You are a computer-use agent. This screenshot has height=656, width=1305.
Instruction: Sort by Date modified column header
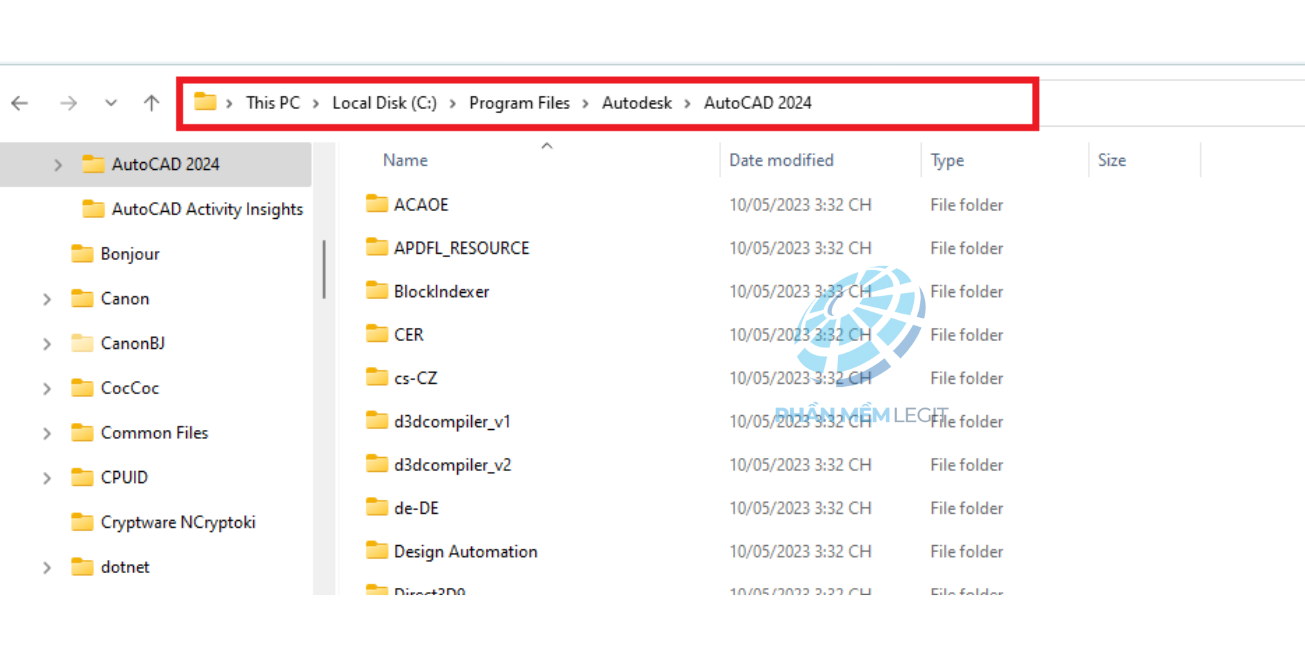click(x=781, y=160)
